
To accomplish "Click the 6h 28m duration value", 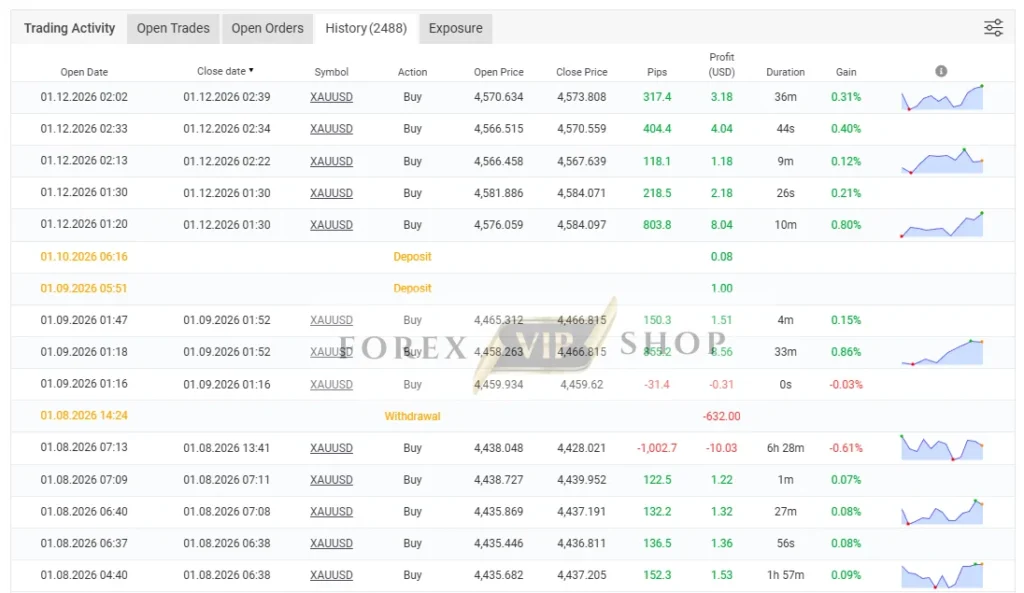I will 786,448.
